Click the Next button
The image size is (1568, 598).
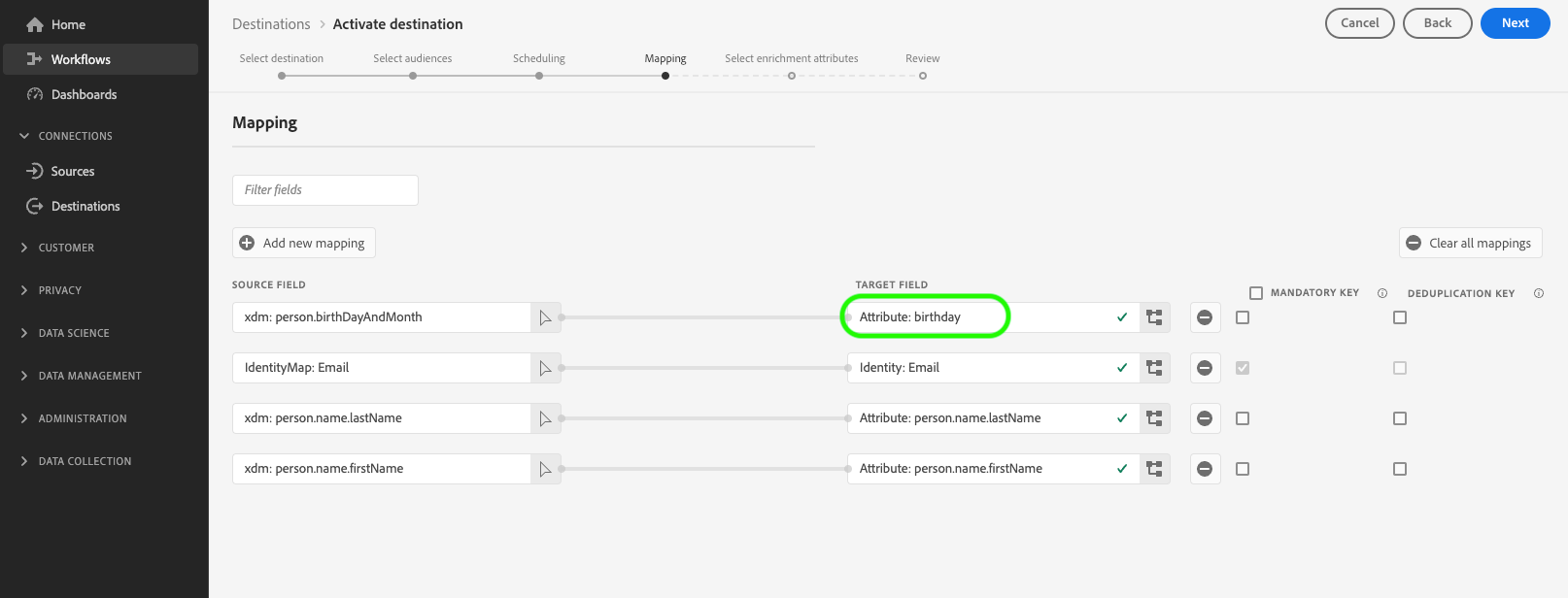tap(1515, 23)
